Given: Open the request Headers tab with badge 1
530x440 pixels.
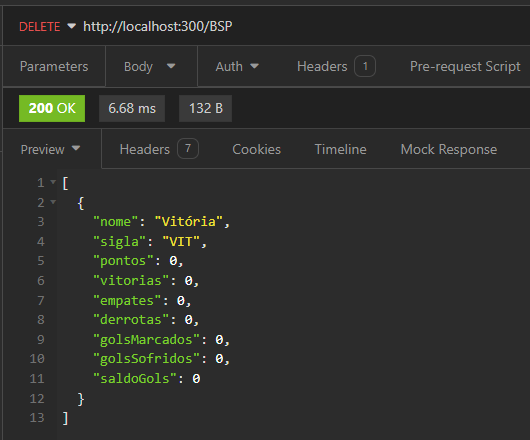Looking at the screenshot, I should [336, 66].
